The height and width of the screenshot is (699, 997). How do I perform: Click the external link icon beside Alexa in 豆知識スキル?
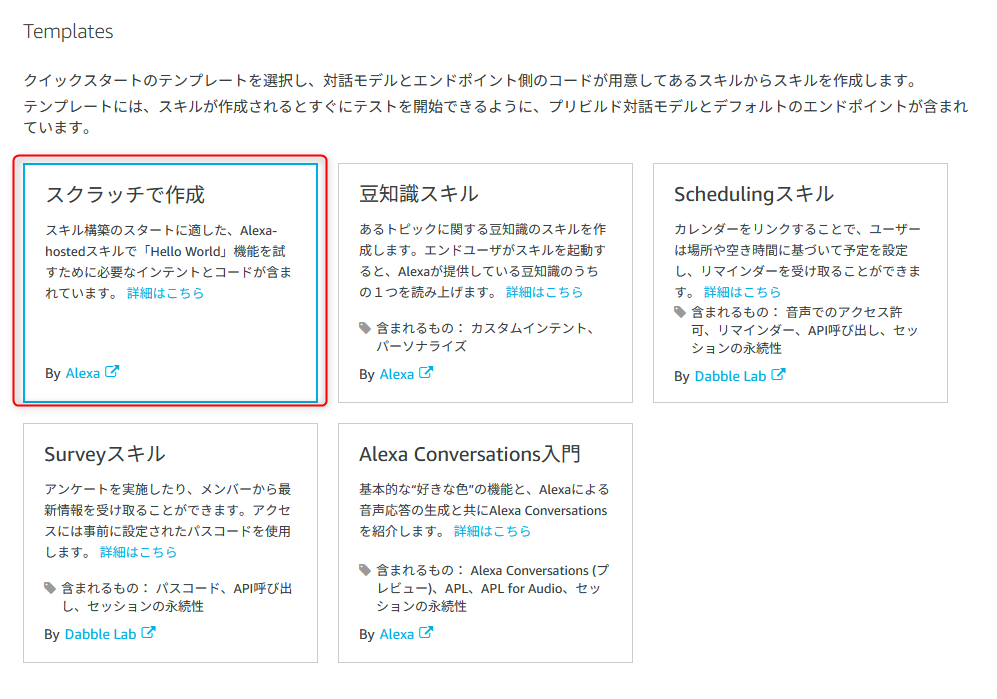tap(425, 373)
